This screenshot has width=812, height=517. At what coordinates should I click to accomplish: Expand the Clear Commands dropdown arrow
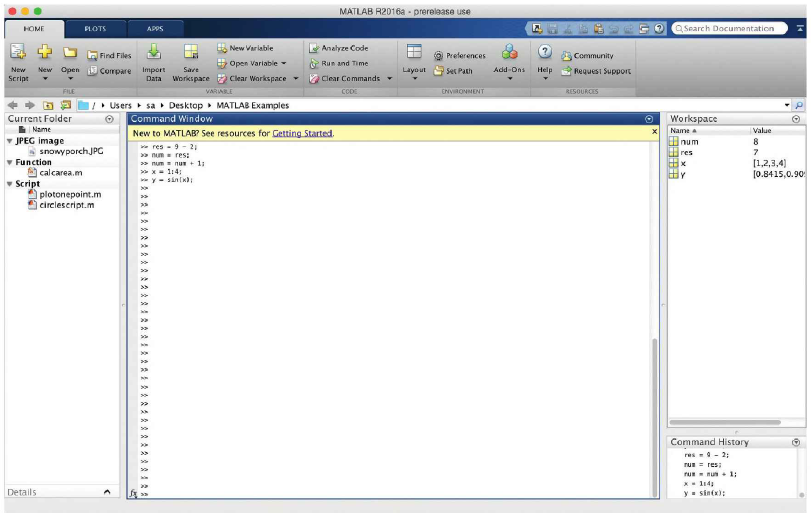389,78
